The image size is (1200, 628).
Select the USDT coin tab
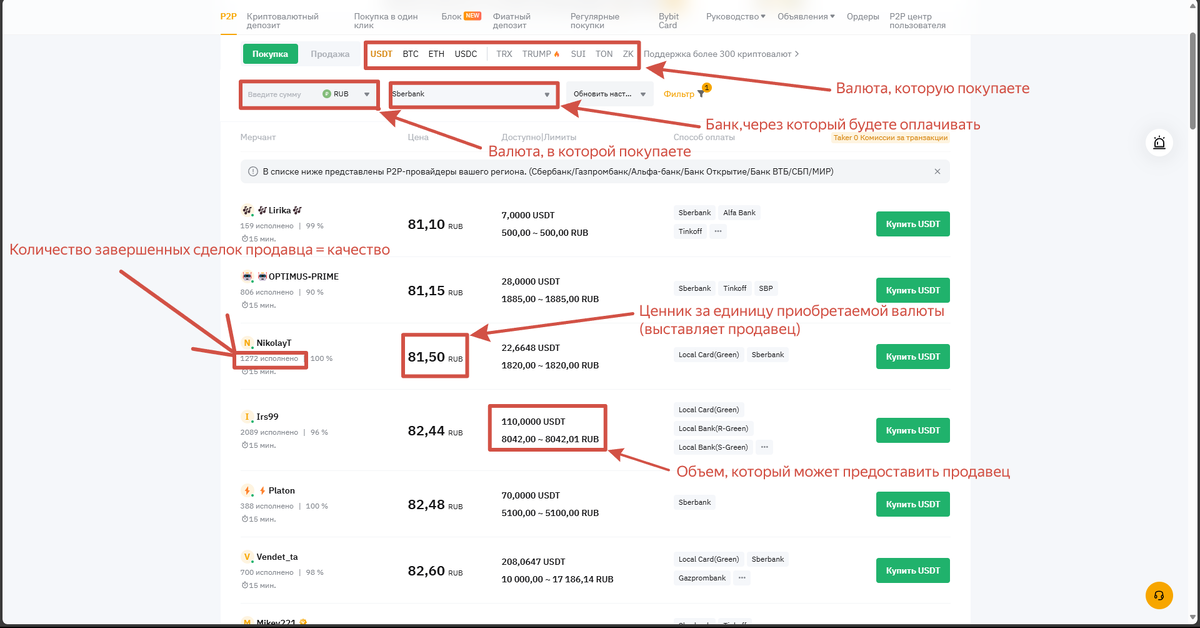pyautogui.click(x=381, y=54)
